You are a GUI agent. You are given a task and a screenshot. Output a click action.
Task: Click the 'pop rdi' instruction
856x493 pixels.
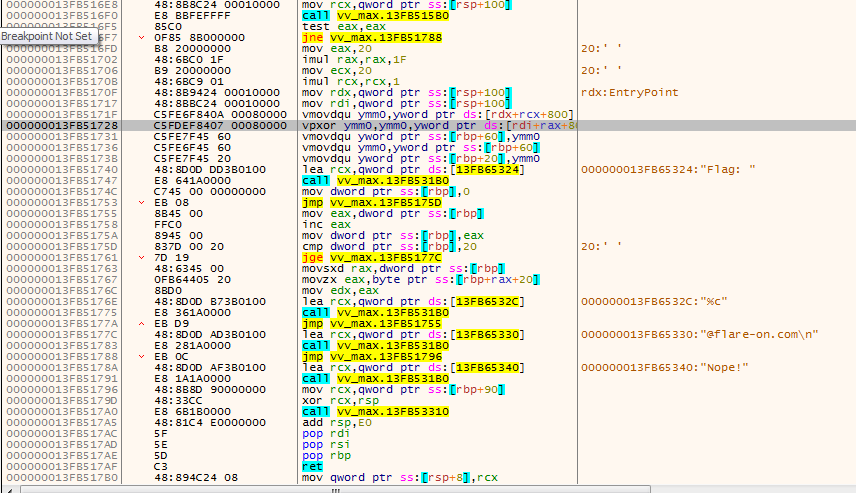click(x=326, y=433)
